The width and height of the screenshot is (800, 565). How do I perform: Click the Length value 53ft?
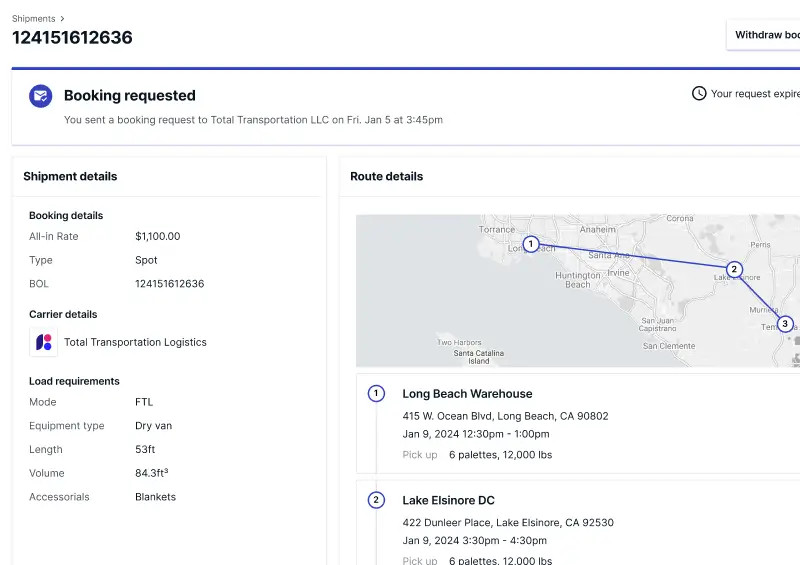[145, 450]
